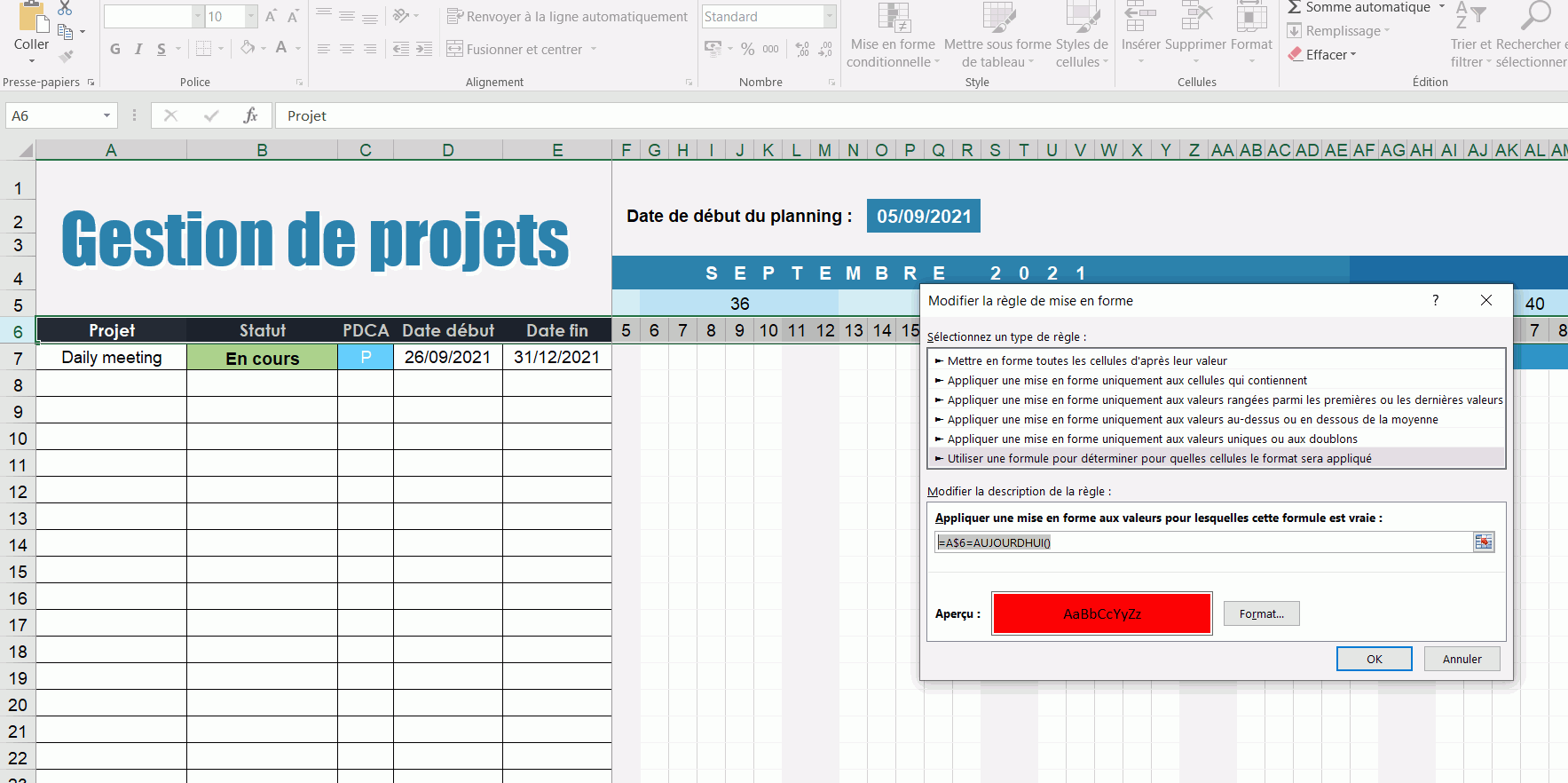The image size is (1568, 783).
Task: Apply the 000 thousands separator format
Action: [770, 49]
